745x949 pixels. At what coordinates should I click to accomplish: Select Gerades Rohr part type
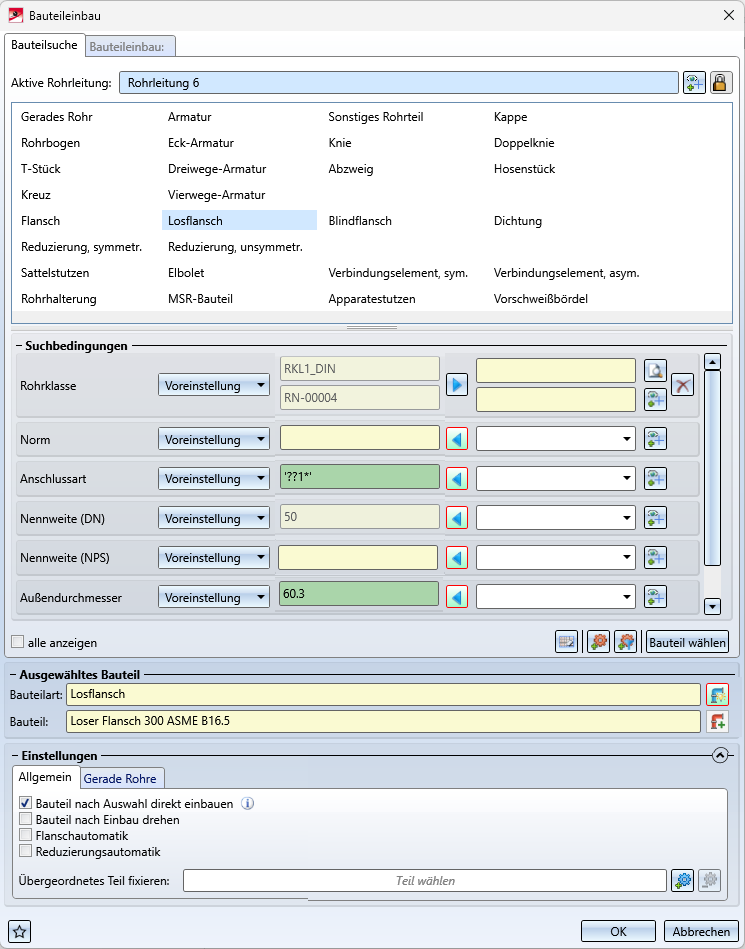pyautogui.click(x=57, y=117)
